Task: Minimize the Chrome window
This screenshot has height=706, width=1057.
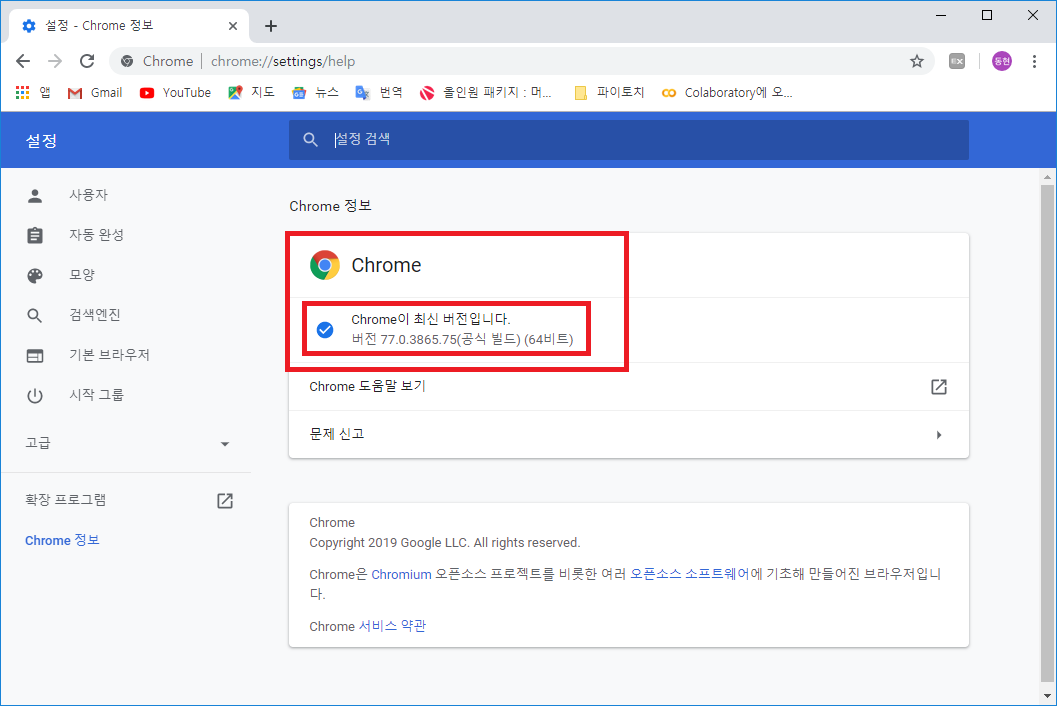Action: coord(941,15)
